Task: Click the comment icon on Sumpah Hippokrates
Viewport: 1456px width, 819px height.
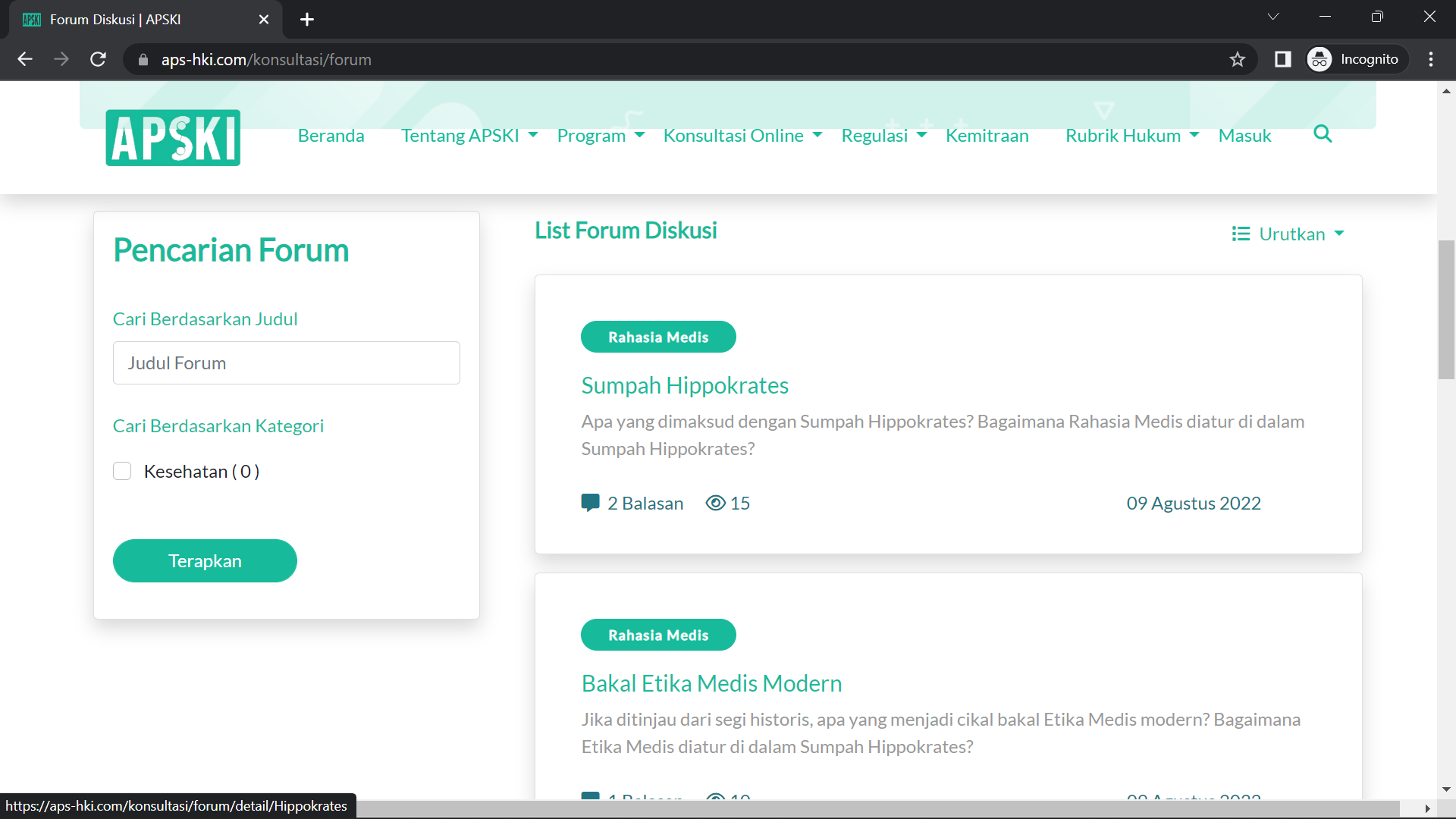Action: (x=590, y=503)
